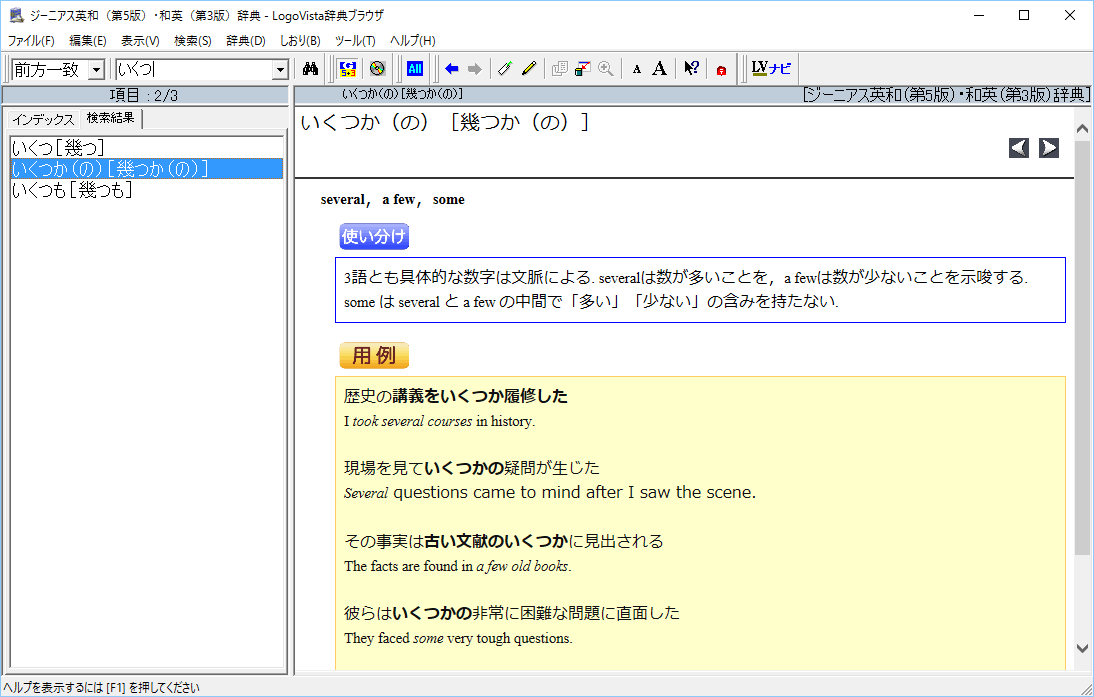Click the small A font size icon
Image resolution: width=1094 pixels, height=697 pixels.
pyautogui.click(x=637, y=69)
